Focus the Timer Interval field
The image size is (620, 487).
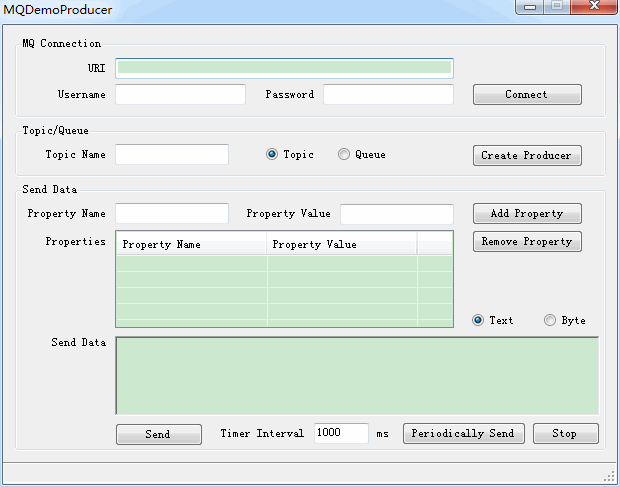point(341,434)
